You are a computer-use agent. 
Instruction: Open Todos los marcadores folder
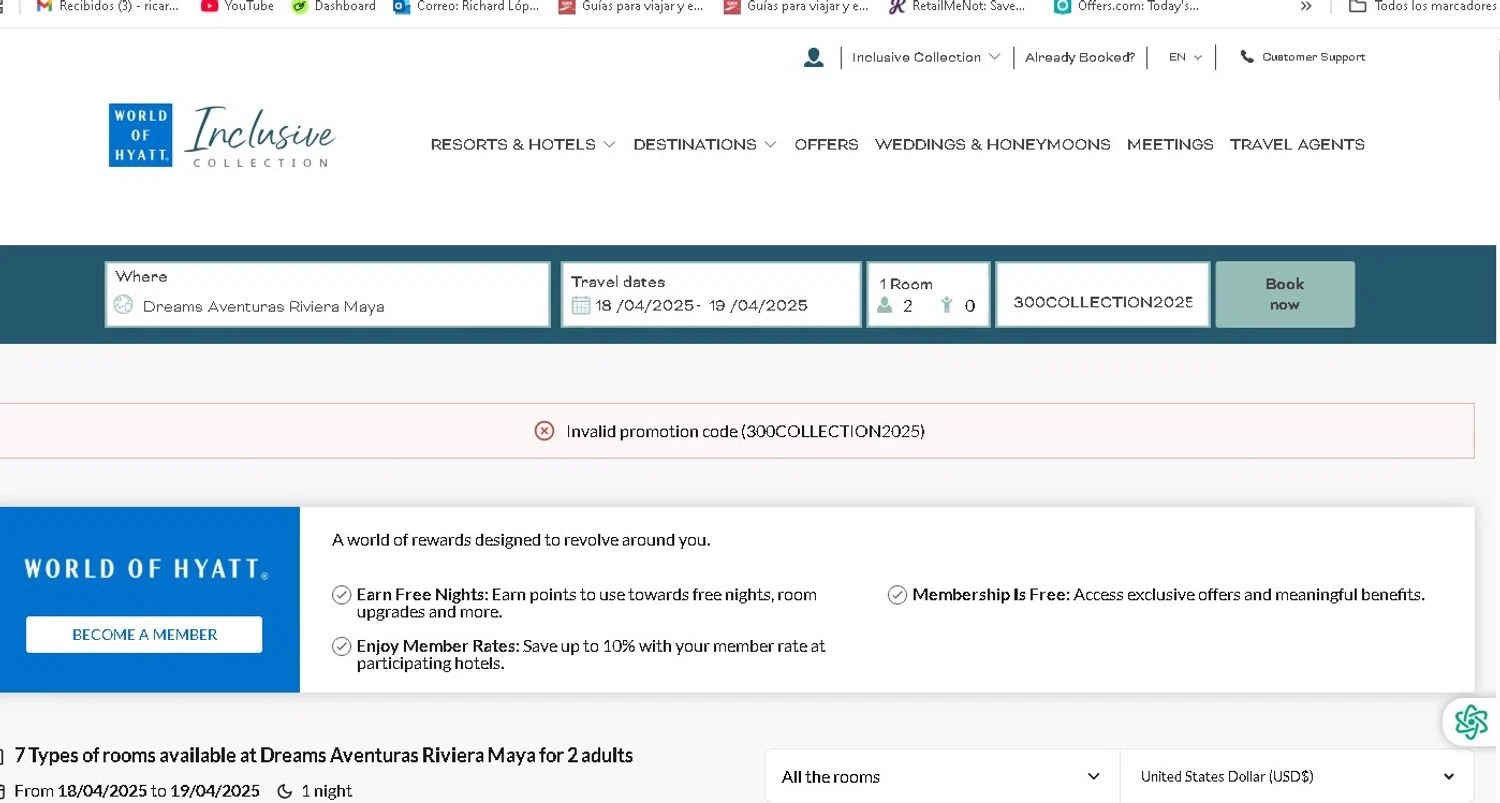tap(1423, 6)
